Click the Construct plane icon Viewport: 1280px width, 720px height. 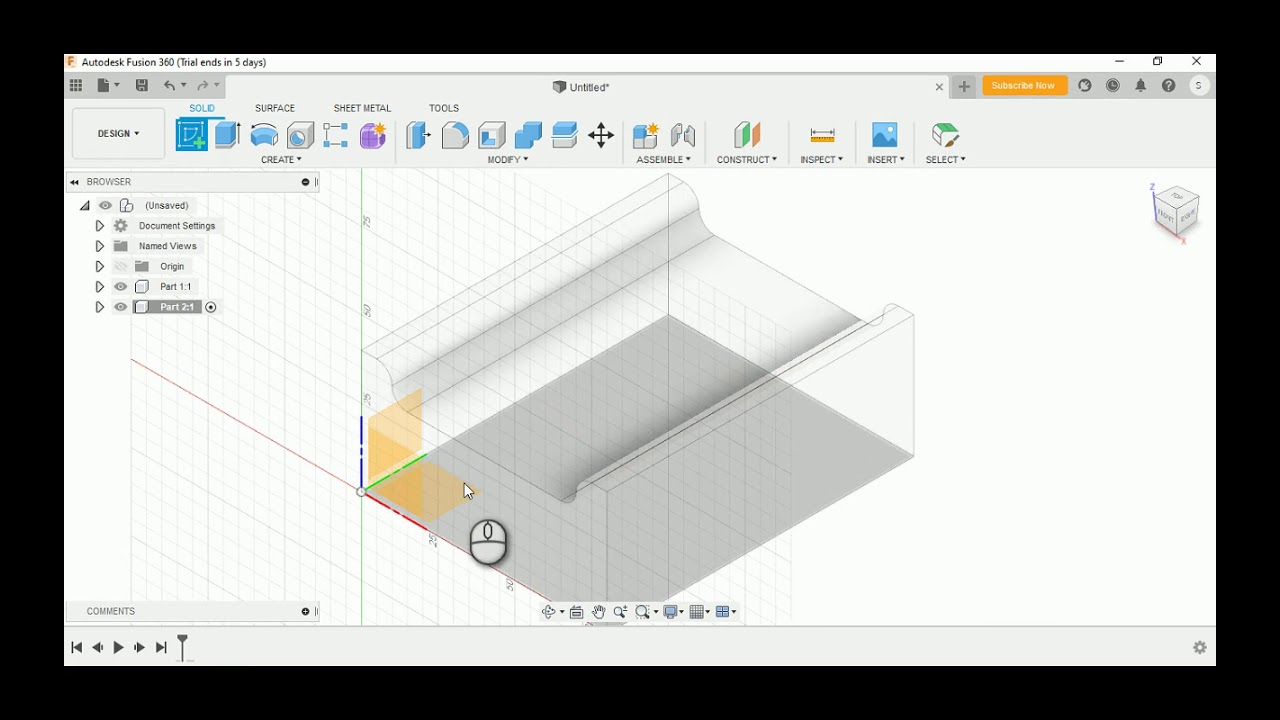click(x=747, y=135)
